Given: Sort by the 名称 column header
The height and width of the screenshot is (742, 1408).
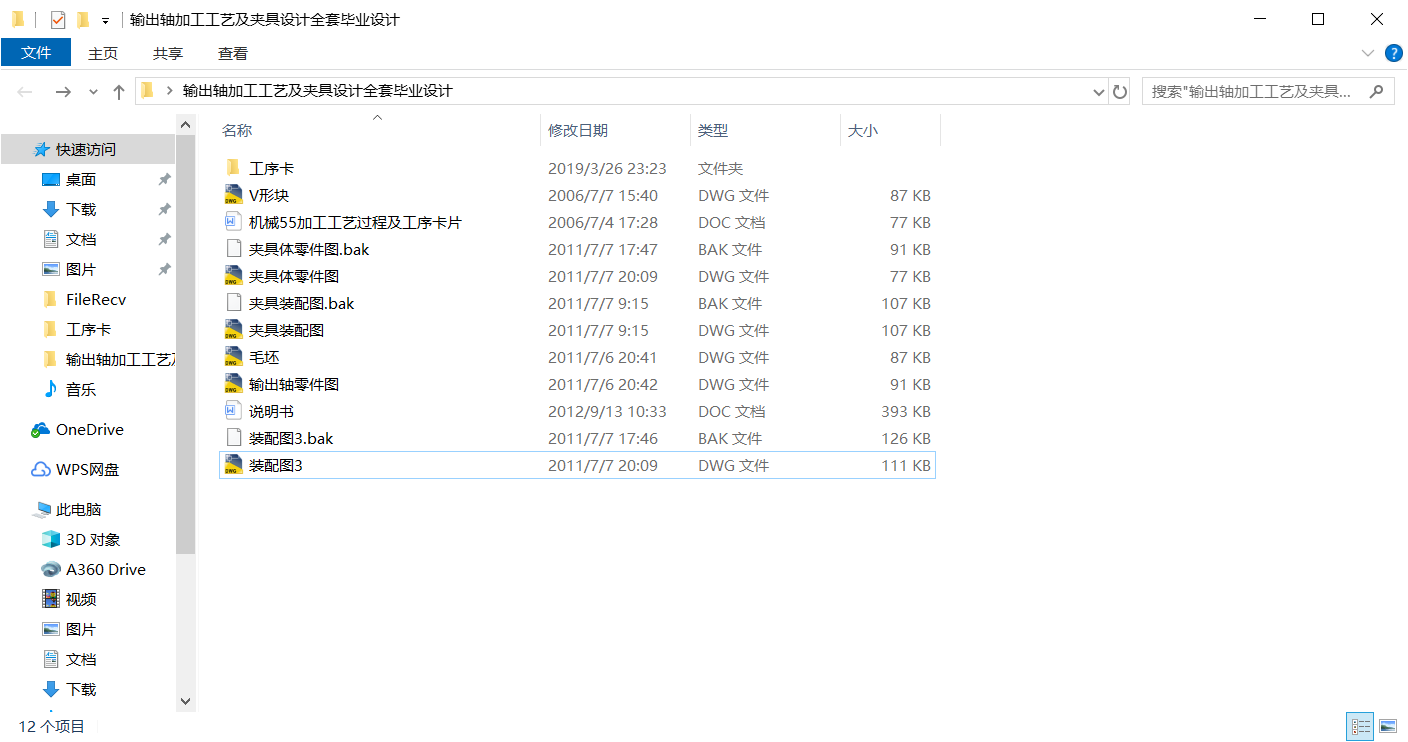Looking at the screenshot, I should point(380,130).
